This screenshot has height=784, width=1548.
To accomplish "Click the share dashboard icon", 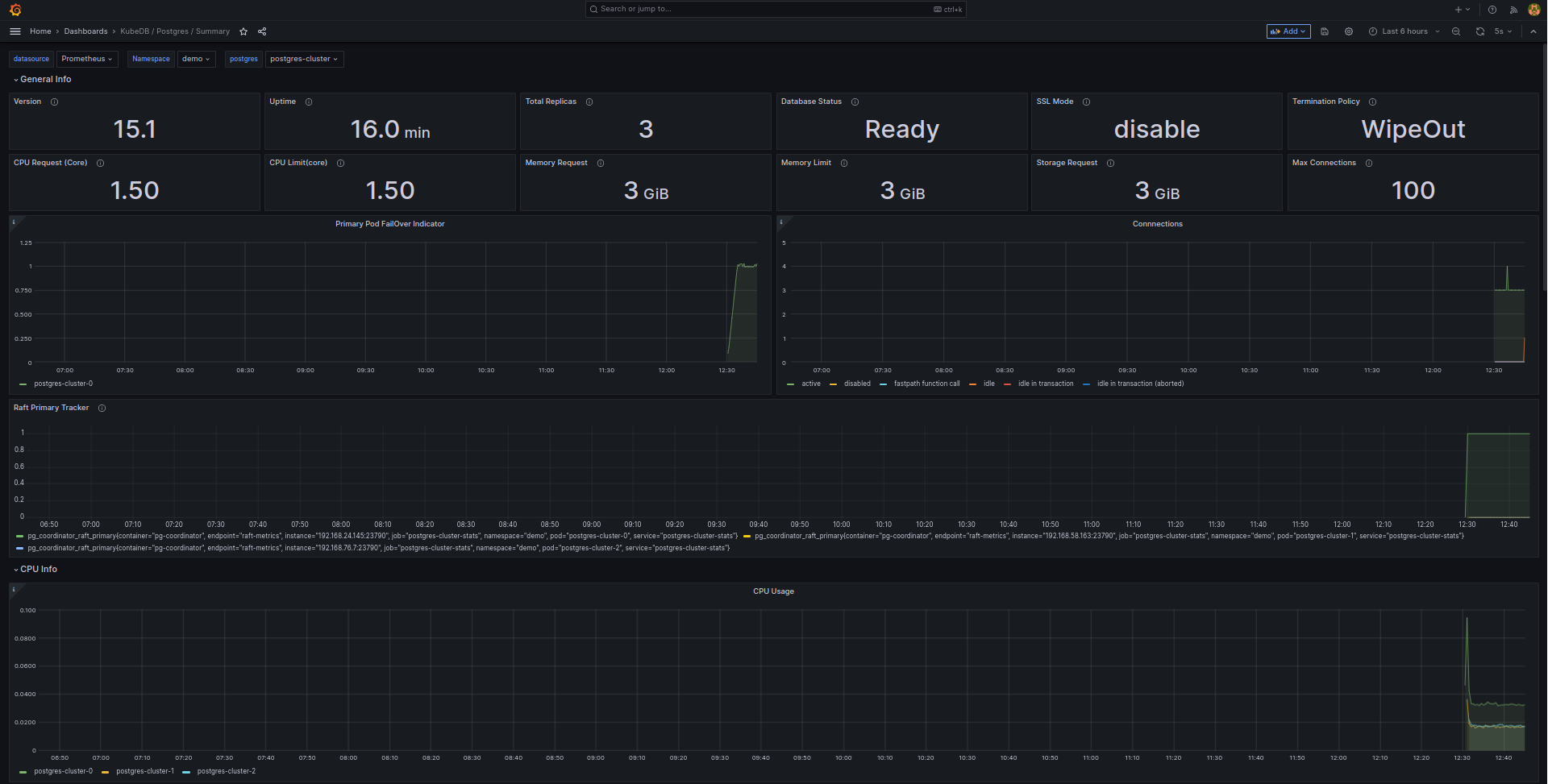I will tap(261, 31).
